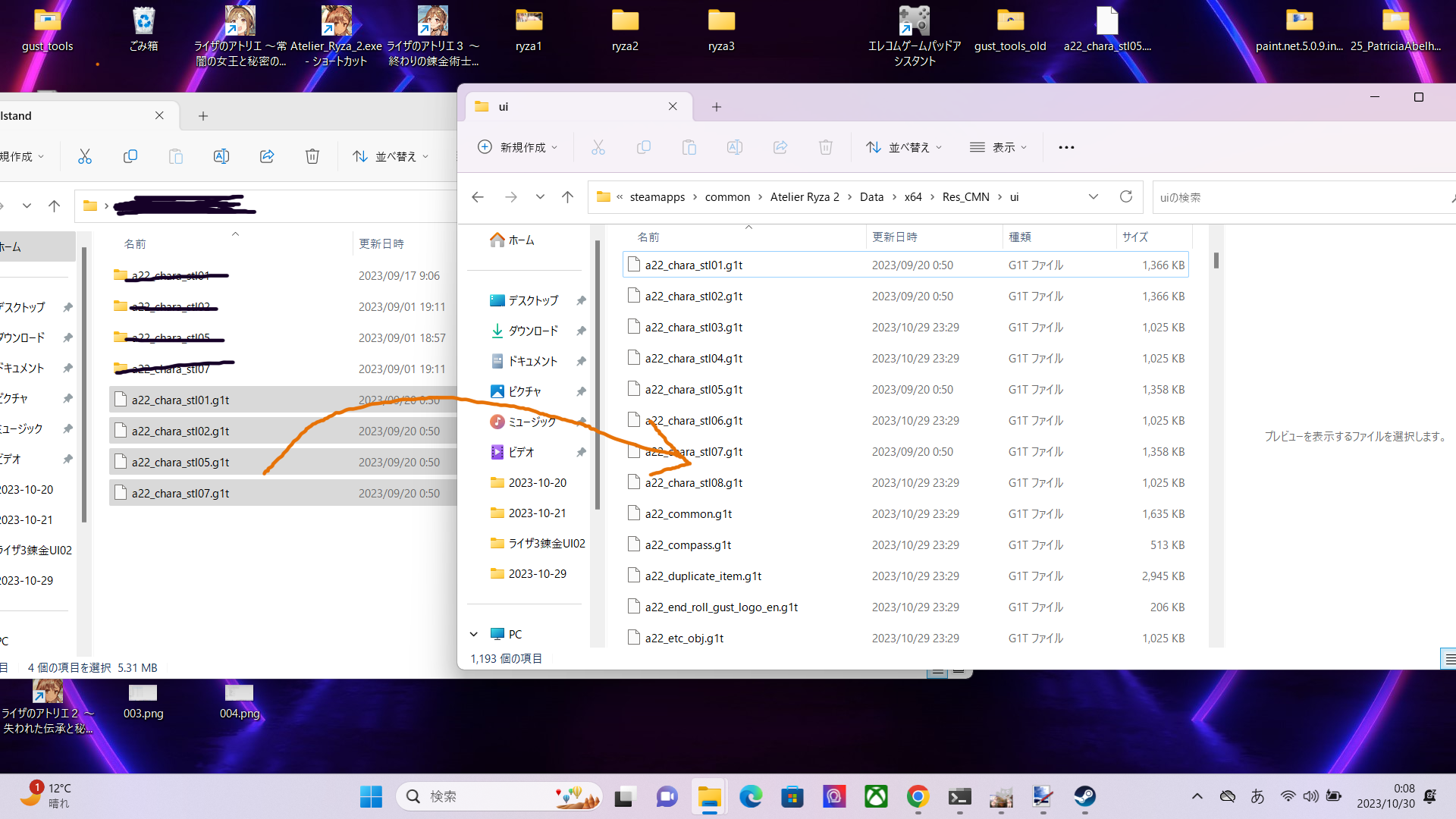The width and height of the screenshot is (1456, 819).
Task: Show hidden system tray icons
Action: (x=1197, y=796)
